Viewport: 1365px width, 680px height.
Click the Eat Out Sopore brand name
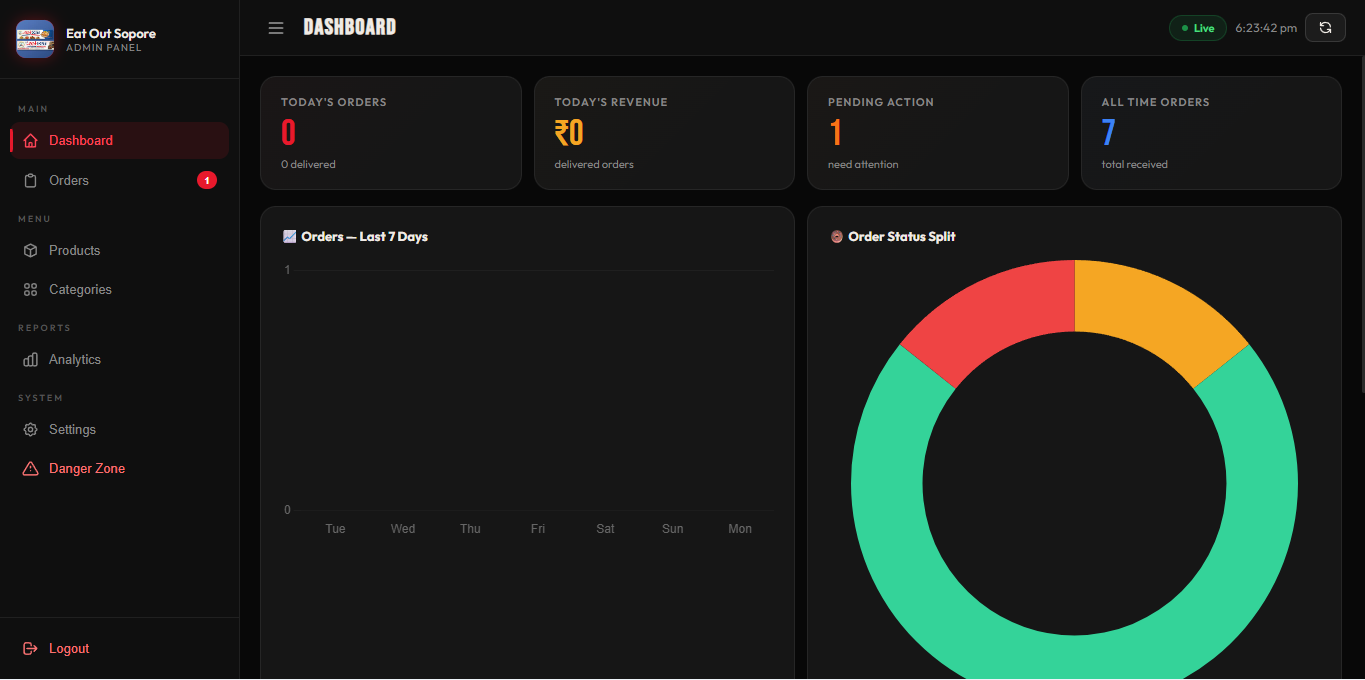(111, 33)
